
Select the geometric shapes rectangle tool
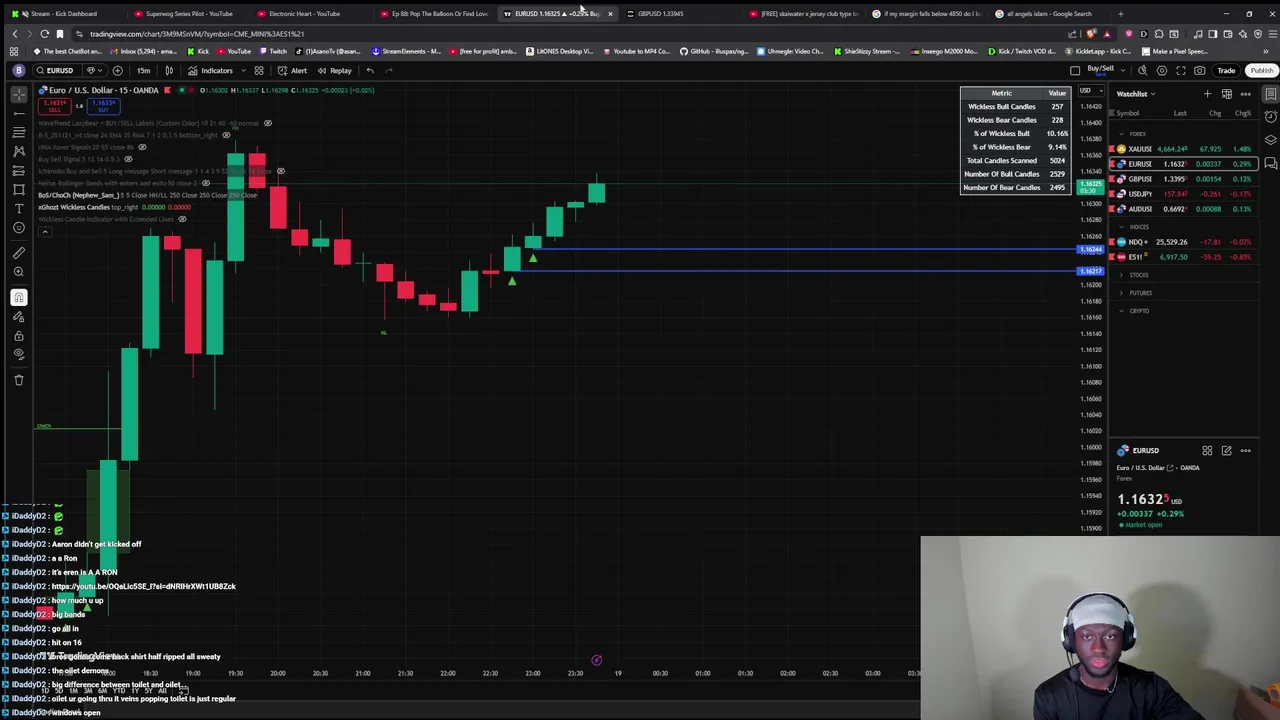coord(19,189)
